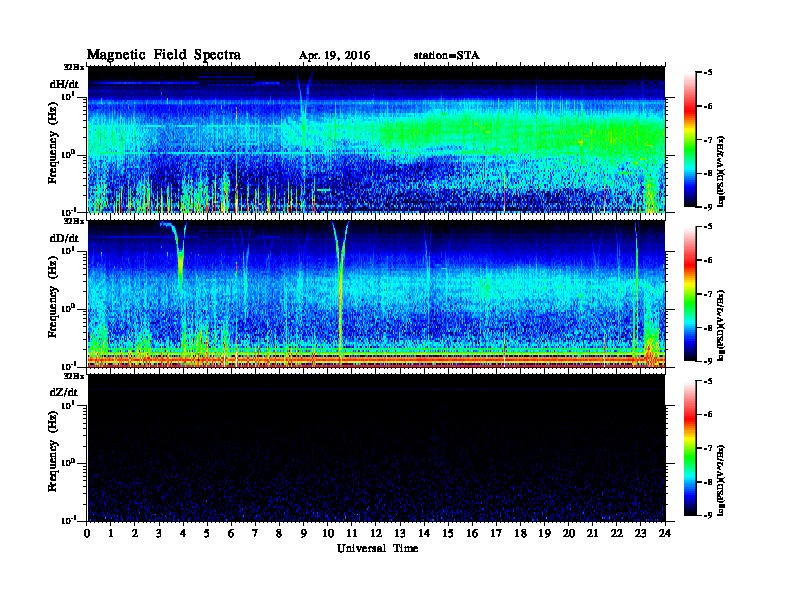Select the "dH/dt" panel label

[64, 84]
